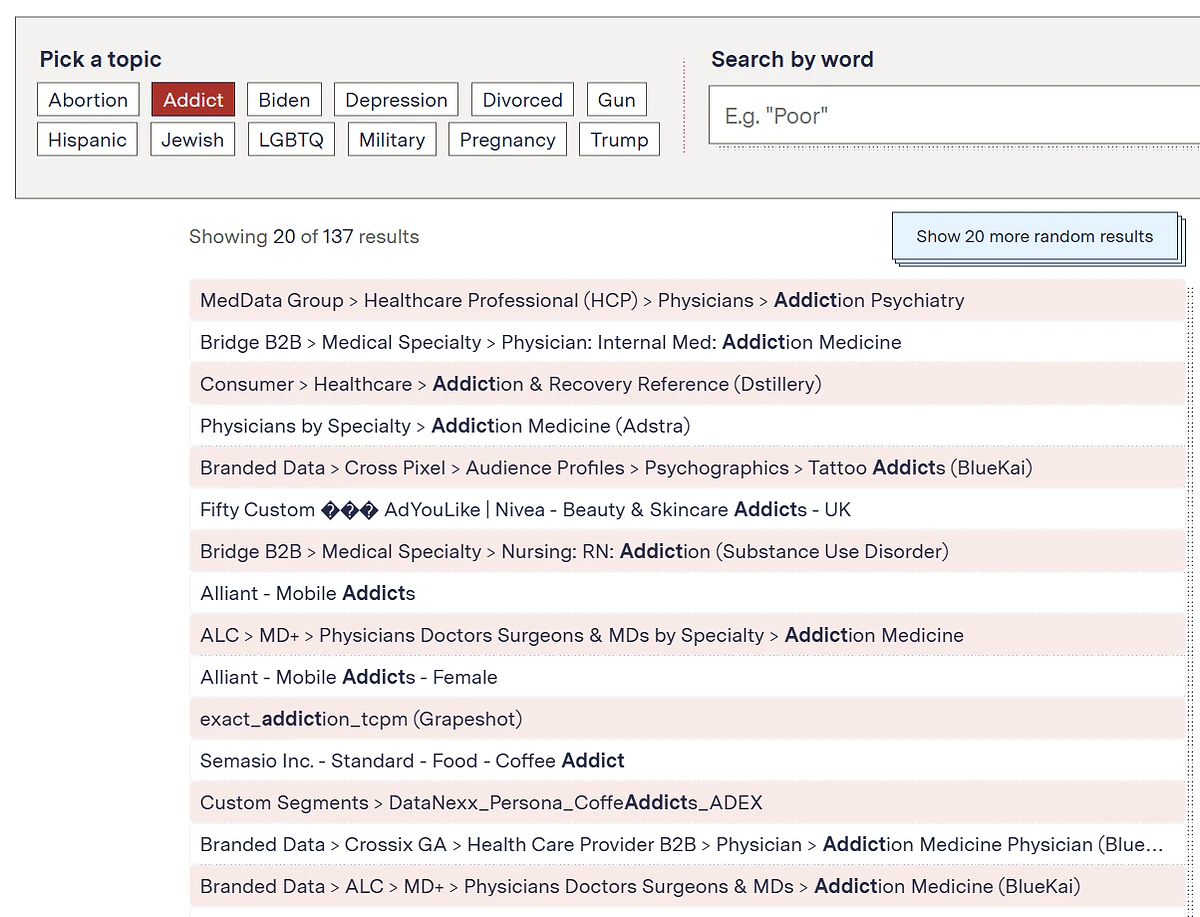Click the exact_addiction_tcpm (Grapeshot) result

pyautogui.click(x=686, y=719)
